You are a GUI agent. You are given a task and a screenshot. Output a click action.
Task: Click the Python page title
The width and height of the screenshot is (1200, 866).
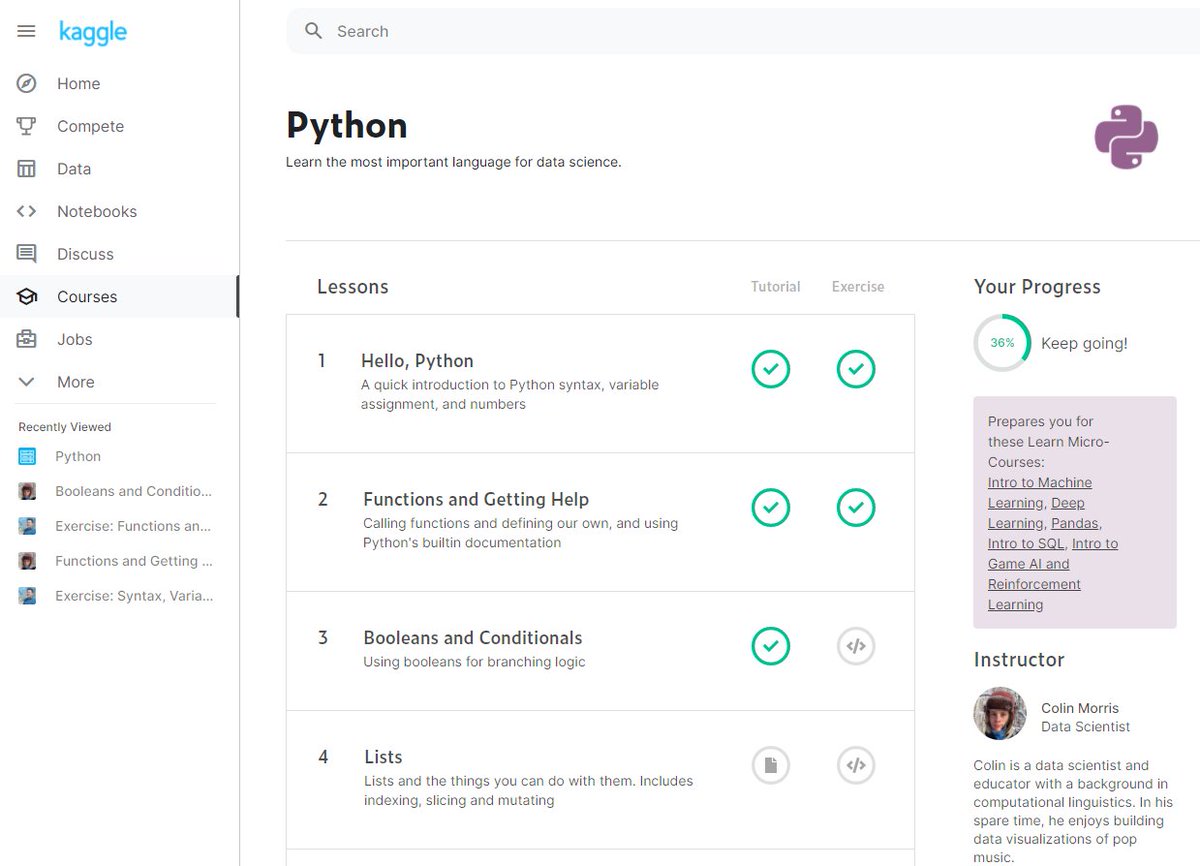pos(346,126)
